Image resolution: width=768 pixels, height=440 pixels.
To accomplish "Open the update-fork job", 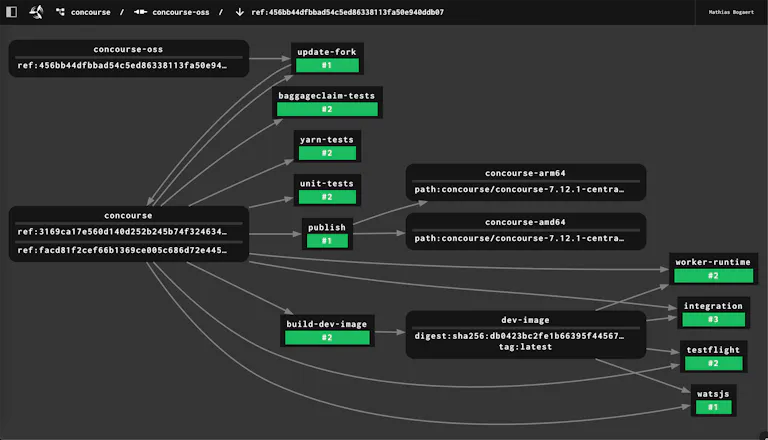I will (327, 51).
